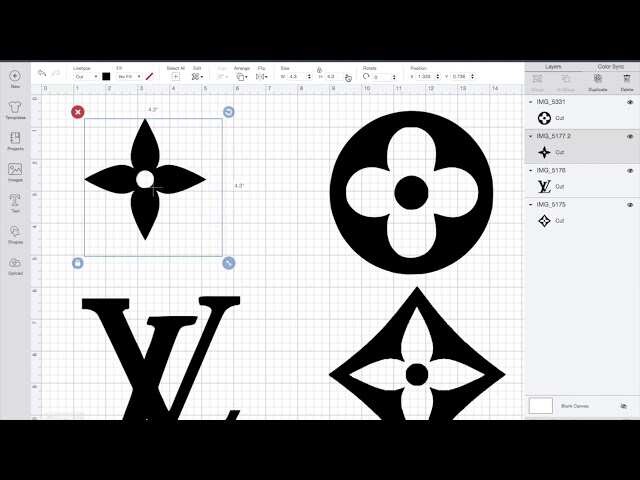The height and width of the screenshot is (480, 640).
Task: Hide the IMG_5177 2 layer
Action: pyautogui.click(x=630, y=137)
